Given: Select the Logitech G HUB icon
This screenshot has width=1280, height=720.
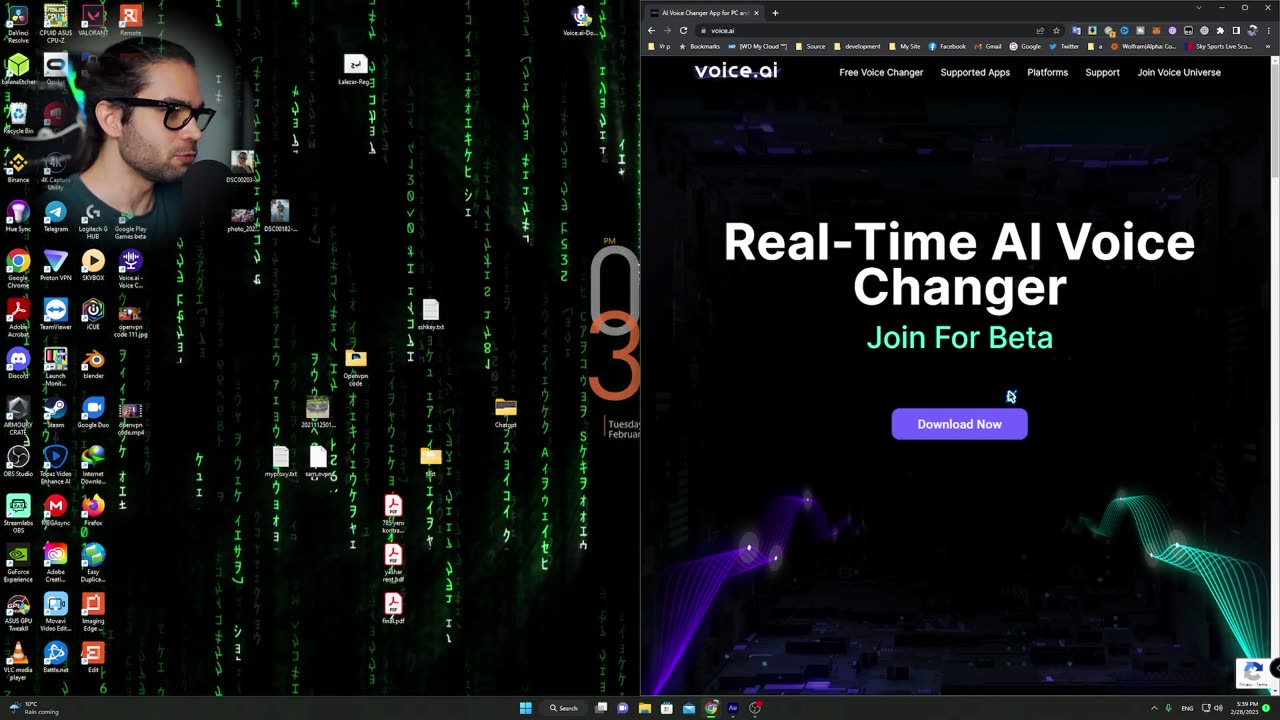Looking at the screenshot, I should (93, 218).
